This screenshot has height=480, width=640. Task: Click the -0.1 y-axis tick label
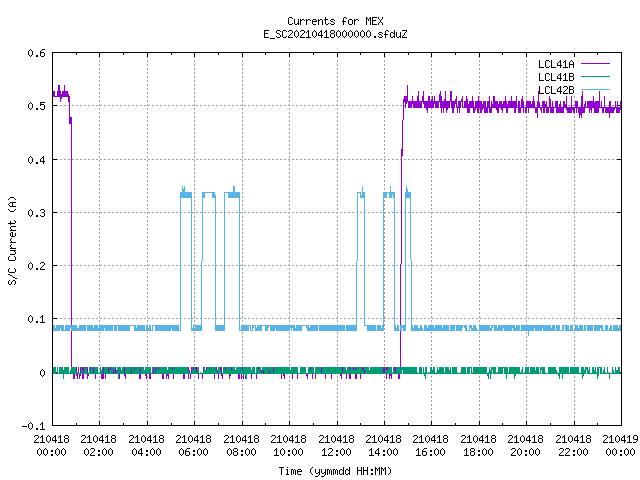(x=33, y=426)
